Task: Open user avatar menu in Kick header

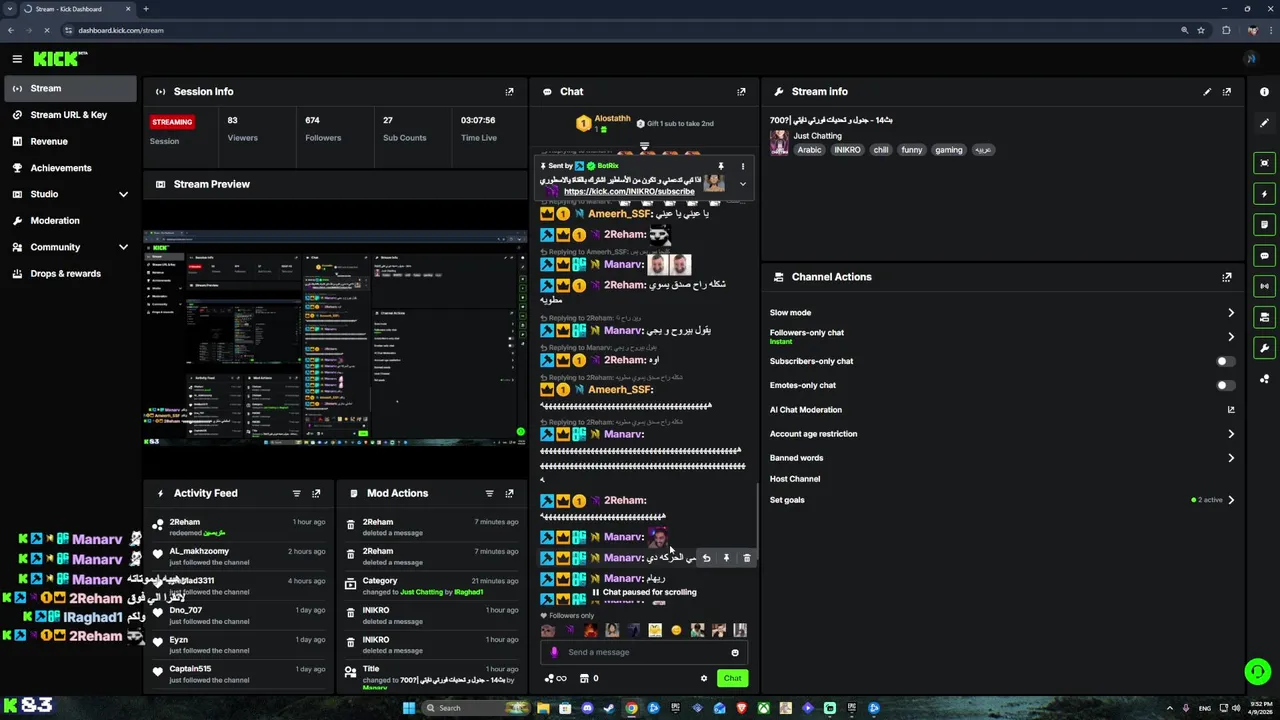Action: 1250,59
